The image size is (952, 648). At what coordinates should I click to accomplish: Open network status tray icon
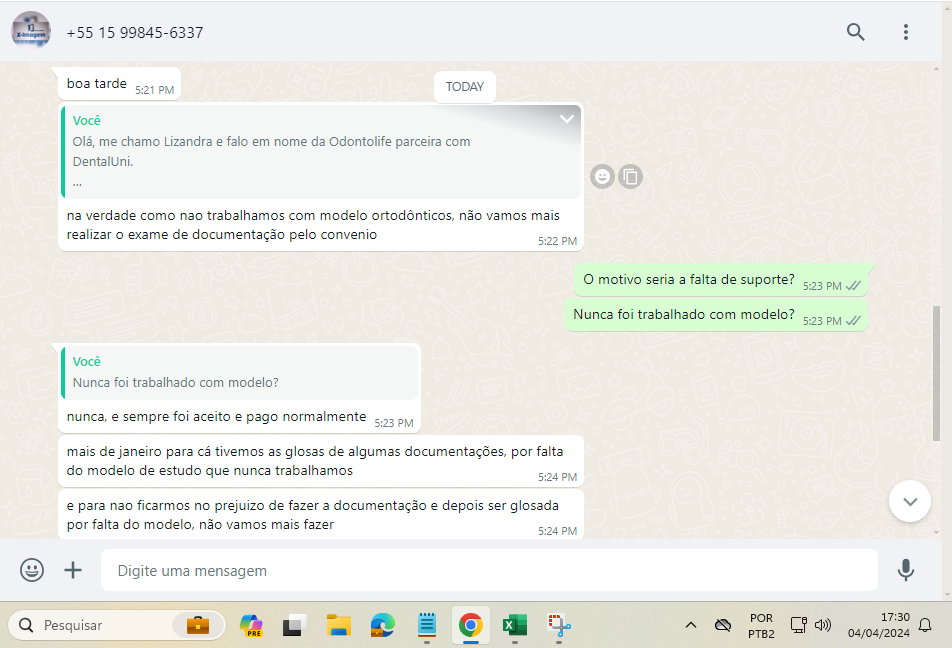click(798, 625)
